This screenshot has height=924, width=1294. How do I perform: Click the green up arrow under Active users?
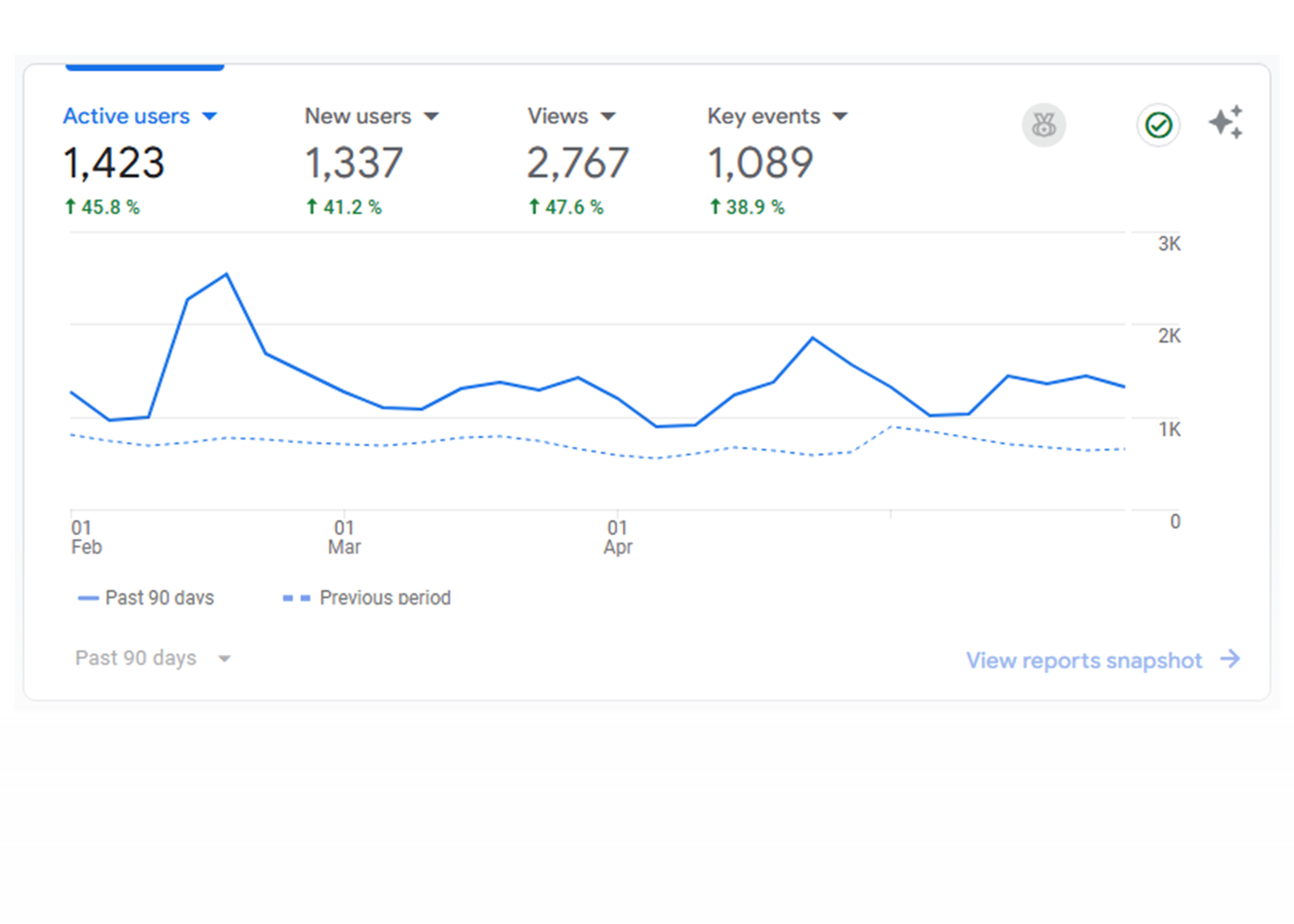pos(70,206)
